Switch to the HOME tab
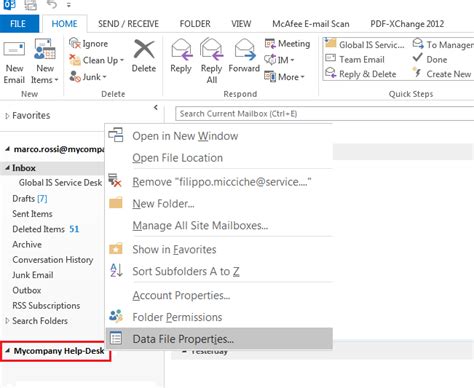 [x=64, y=24]
